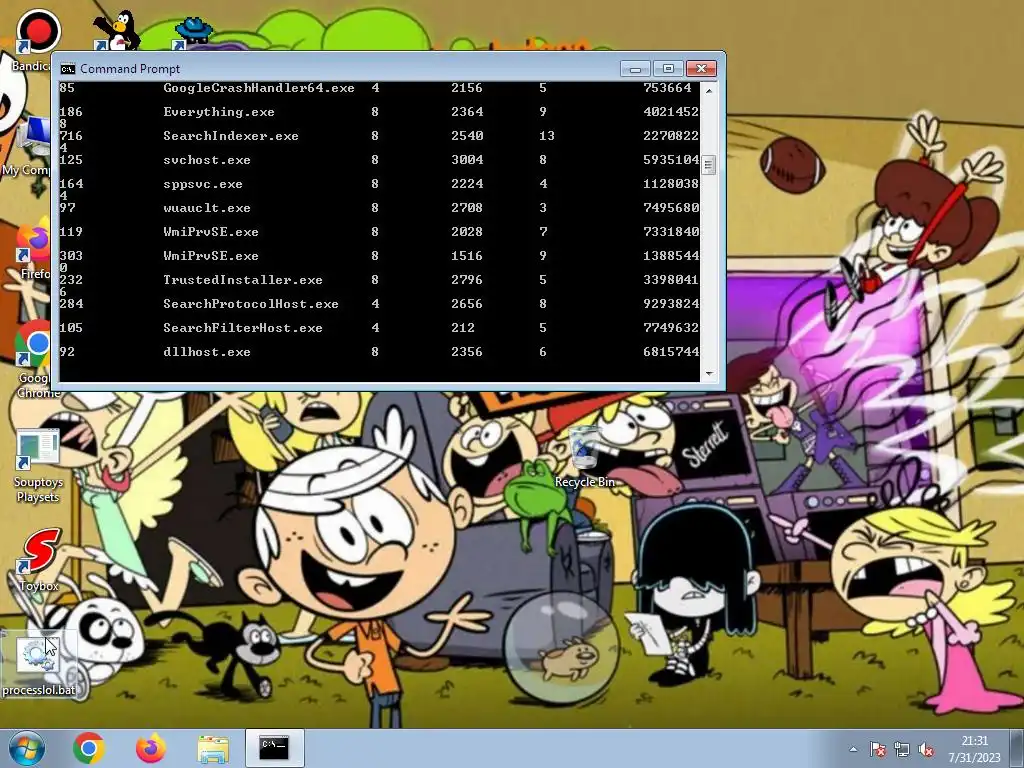Screen dimensions: 1024x768
Task: Click the Show Desktop strip beside the clock
Action: click(1017, 748)
